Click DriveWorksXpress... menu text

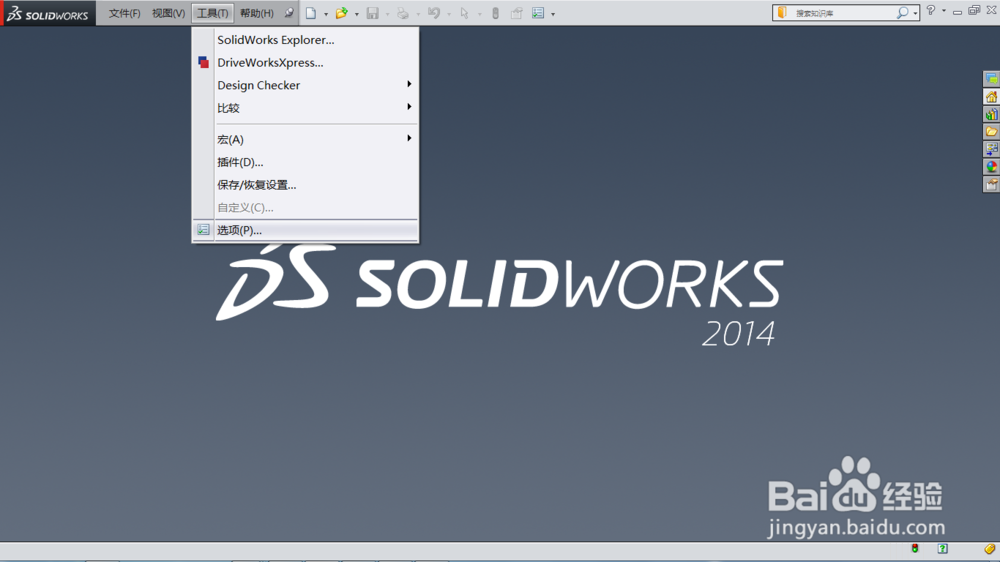[x=270, y=63]
